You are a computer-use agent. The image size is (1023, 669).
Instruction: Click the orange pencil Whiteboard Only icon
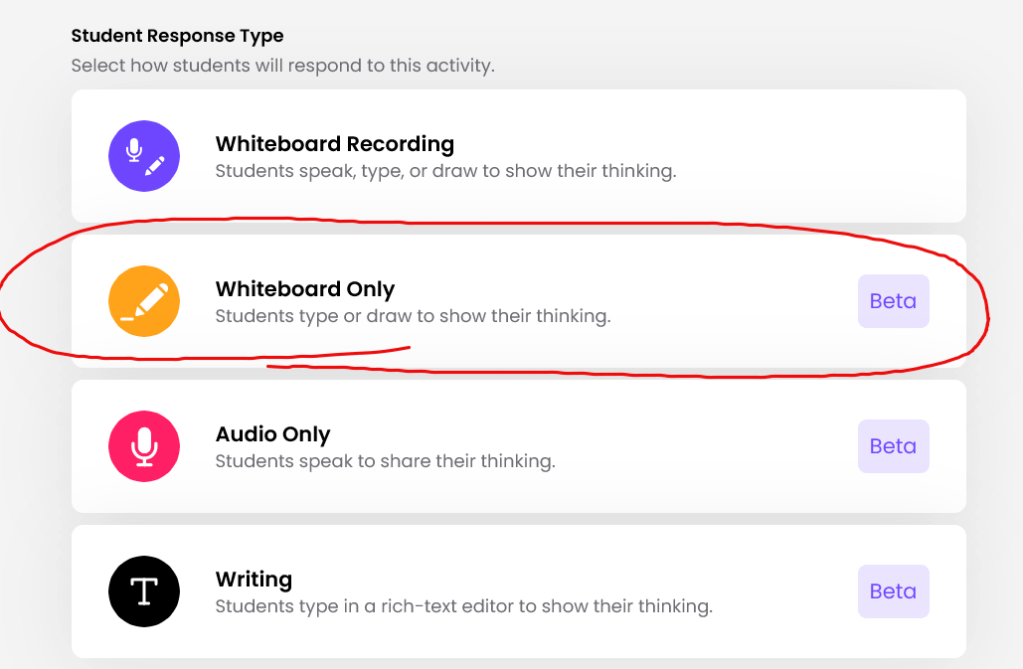pos(144,301)
